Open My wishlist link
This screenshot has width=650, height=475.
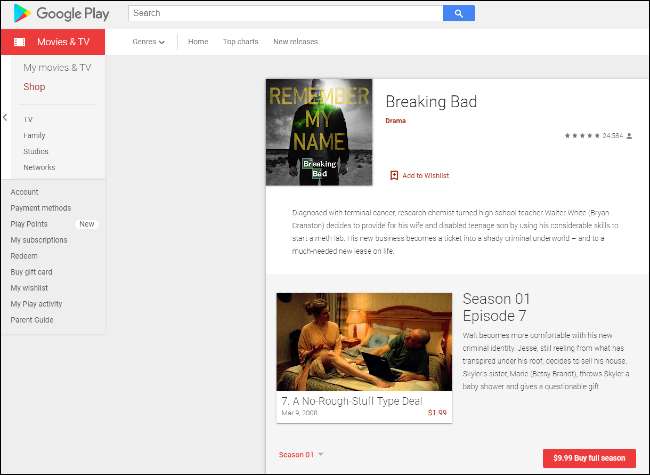point(29,288)
